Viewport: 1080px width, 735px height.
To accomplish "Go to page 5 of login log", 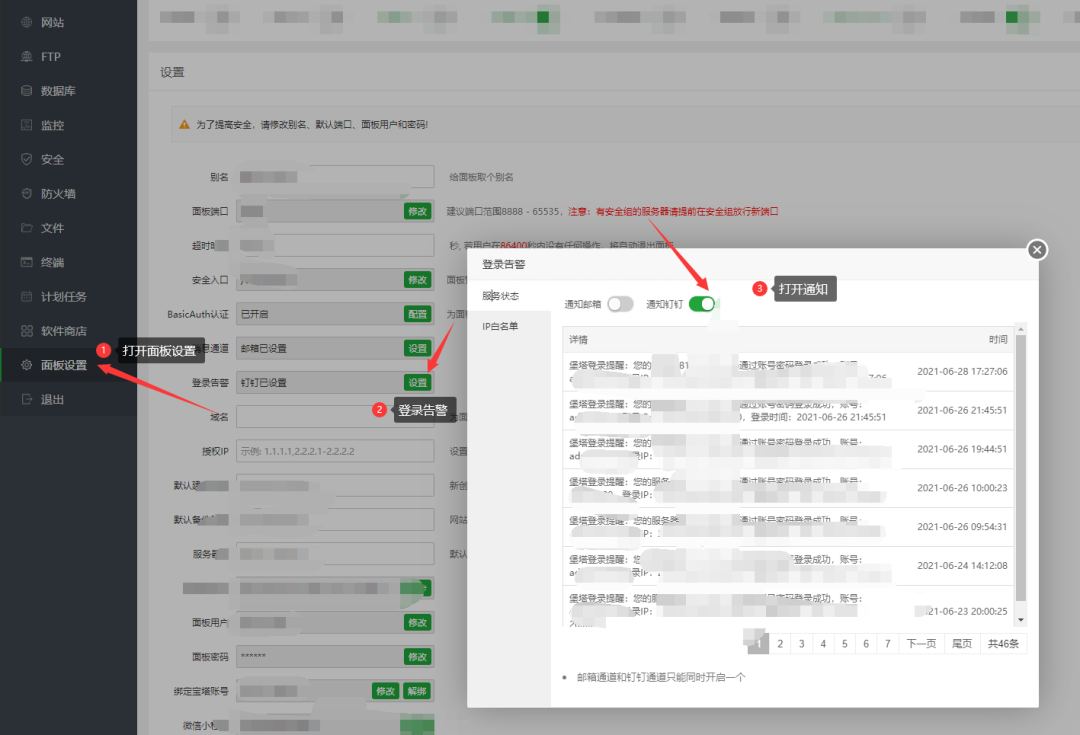I will (x=844, y=643).
